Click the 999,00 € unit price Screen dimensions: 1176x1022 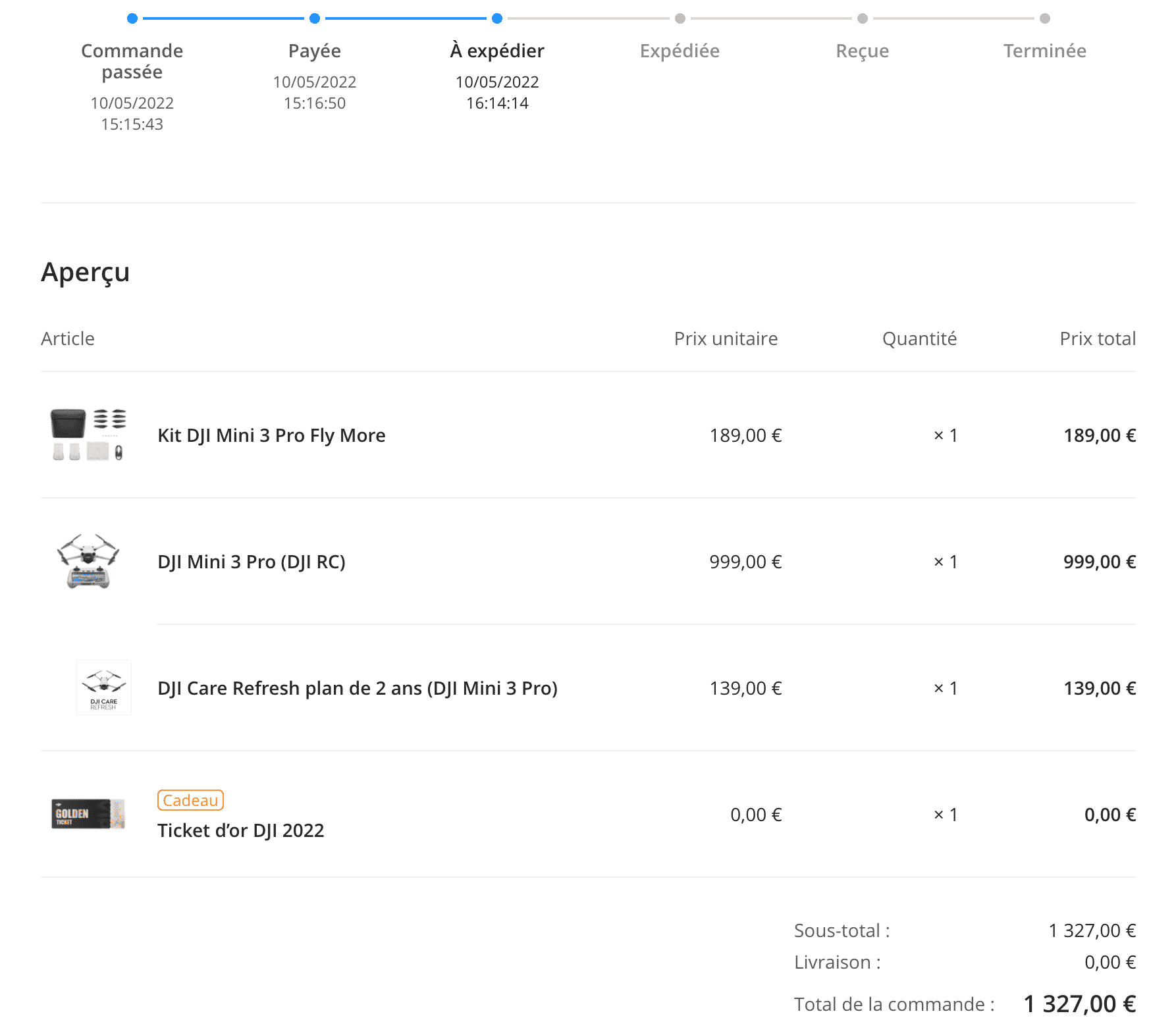745,562
